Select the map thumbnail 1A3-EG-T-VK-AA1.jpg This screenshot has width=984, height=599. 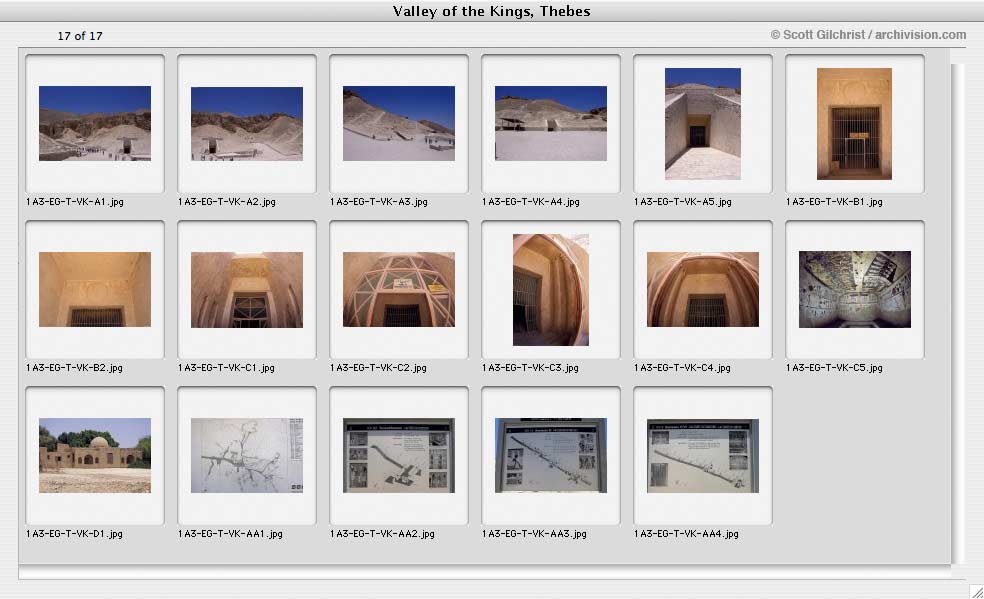pyautogui.click(x=247, y=455)
